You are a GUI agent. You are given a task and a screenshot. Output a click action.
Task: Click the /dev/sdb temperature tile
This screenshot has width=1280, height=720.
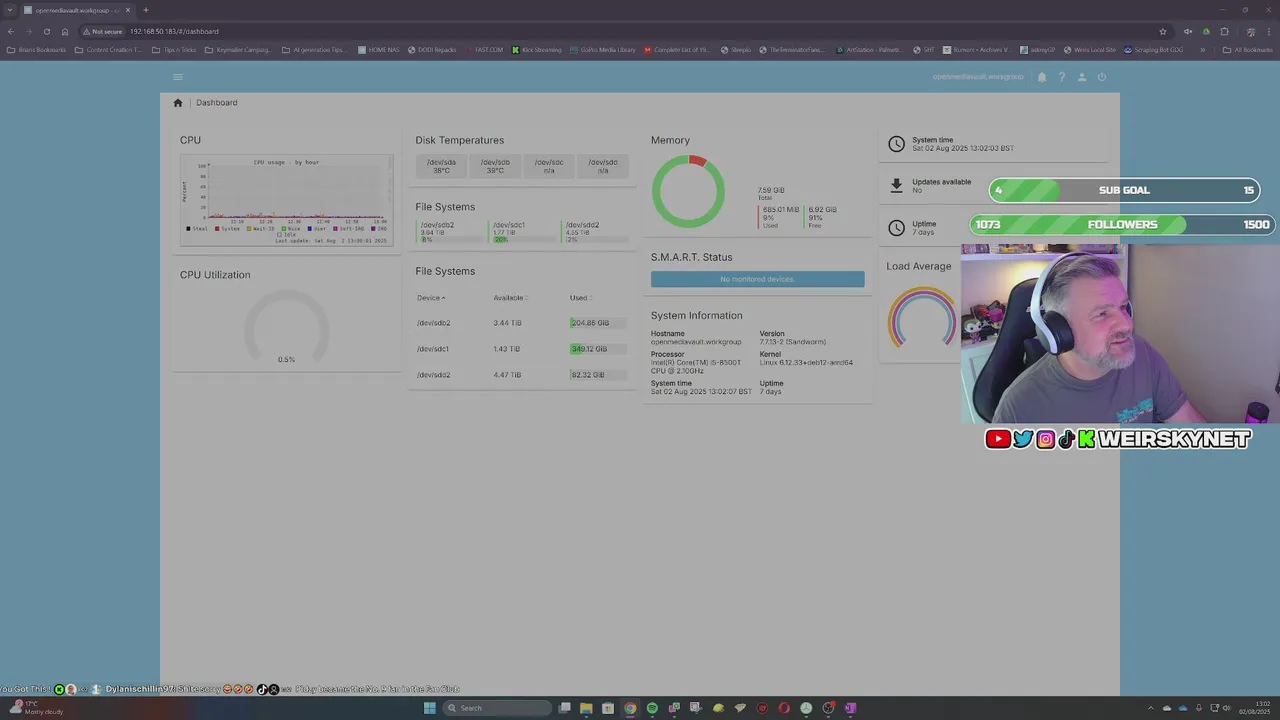495,166
